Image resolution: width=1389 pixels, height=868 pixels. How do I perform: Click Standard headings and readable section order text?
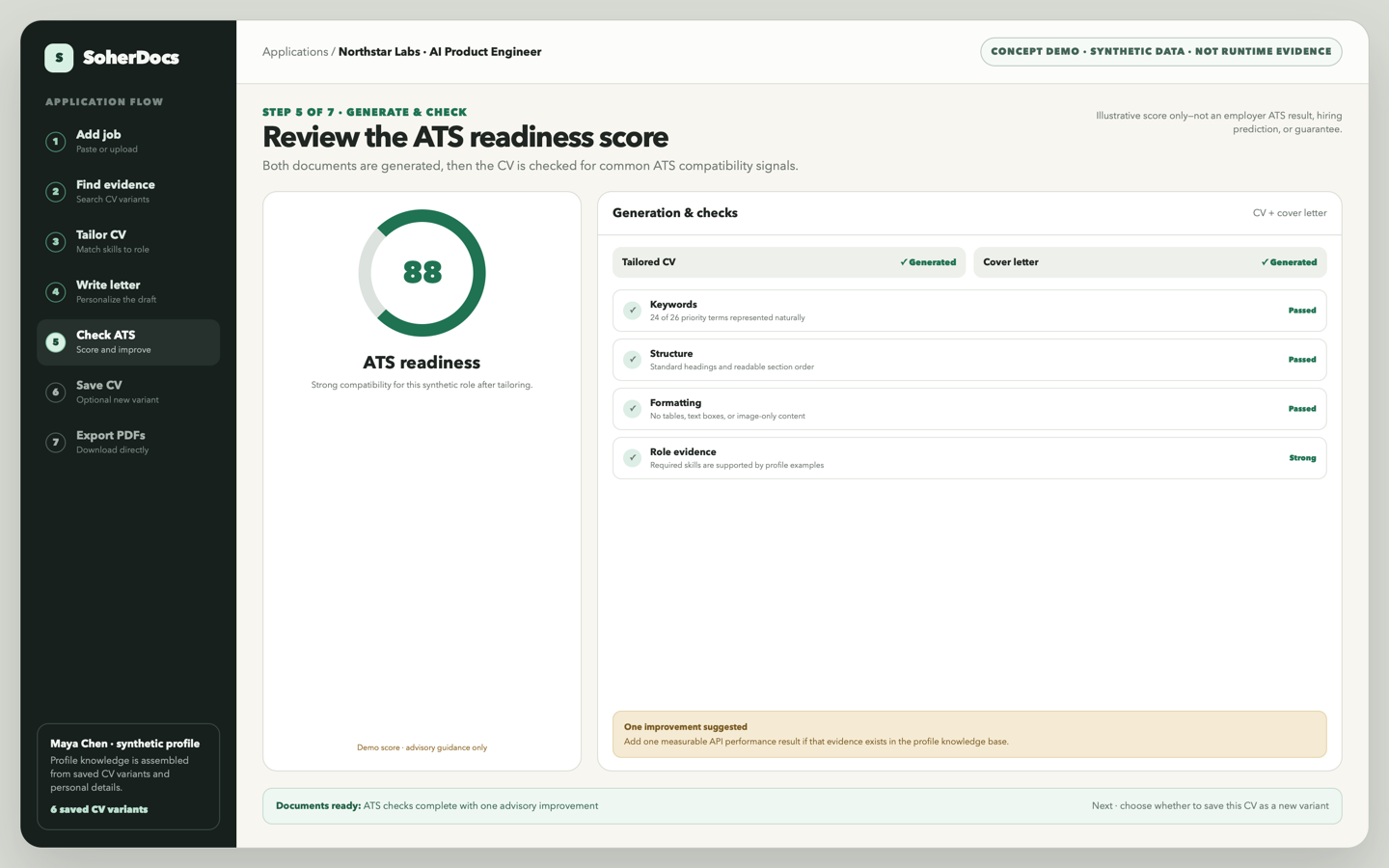click(732, 367)
